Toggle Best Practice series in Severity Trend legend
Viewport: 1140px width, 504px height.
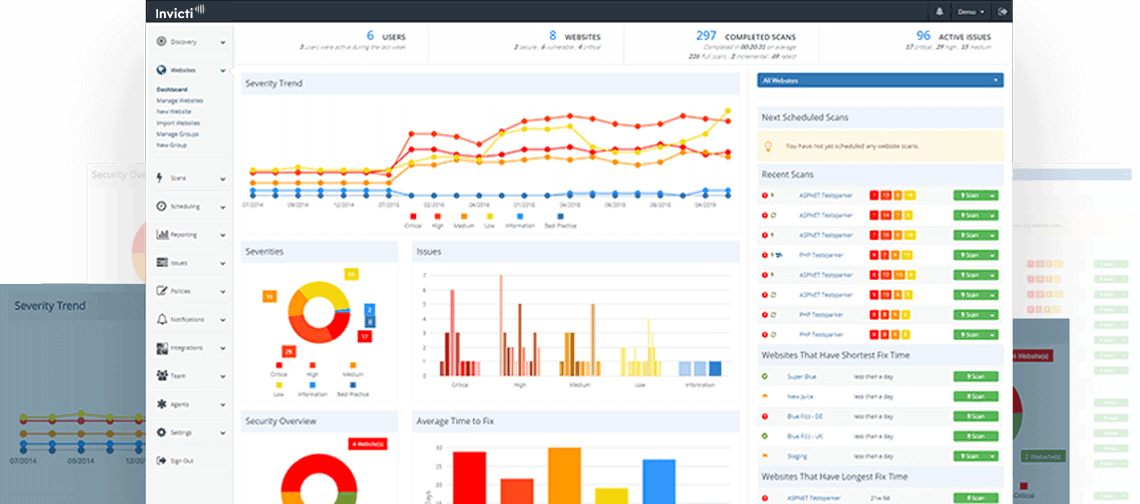[560, 220]
